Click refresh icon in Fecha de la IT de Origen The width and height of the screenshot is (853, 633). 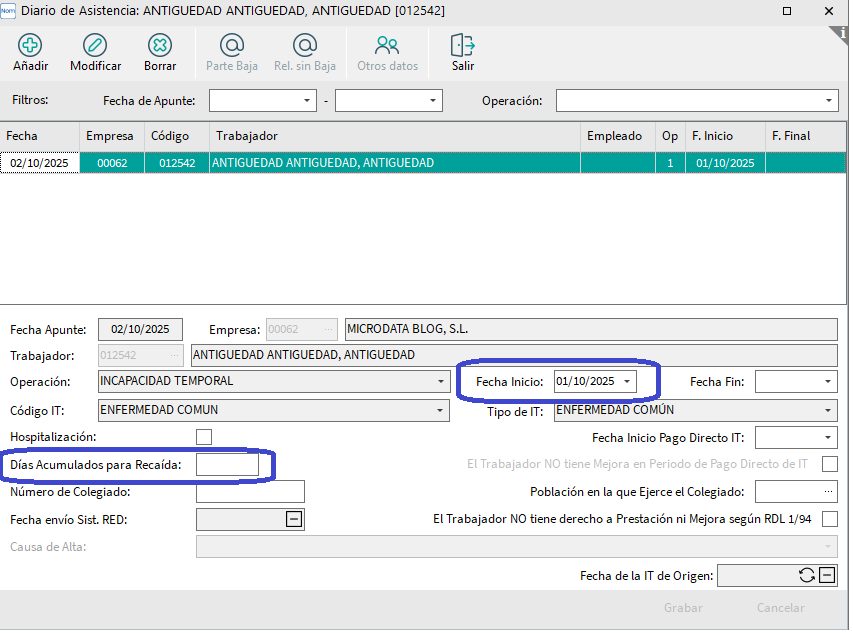(x=807, y=575)
